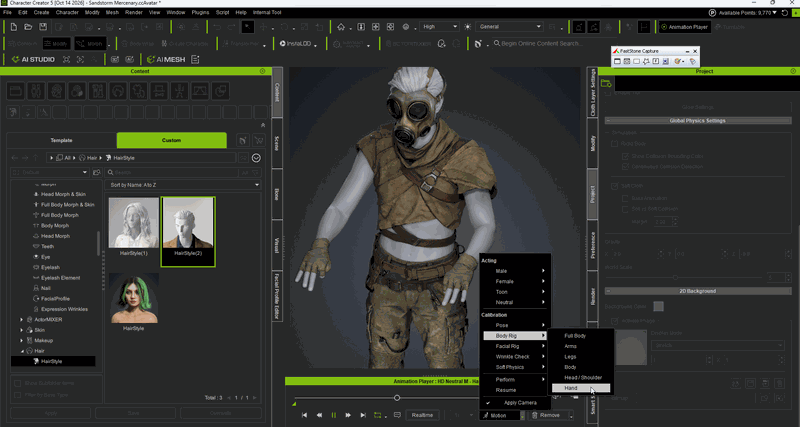This screenshot has height=427, width=800.
Task: Click the speech bubble icon in player
Action: (x=397, y=415)
